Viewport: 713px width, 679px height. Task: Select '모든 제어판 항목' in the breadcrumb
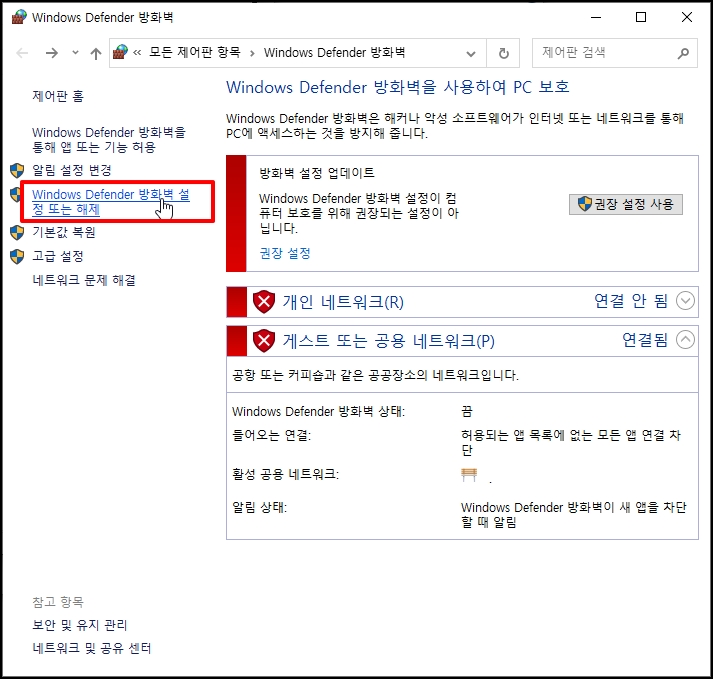[x=195, y=52]
